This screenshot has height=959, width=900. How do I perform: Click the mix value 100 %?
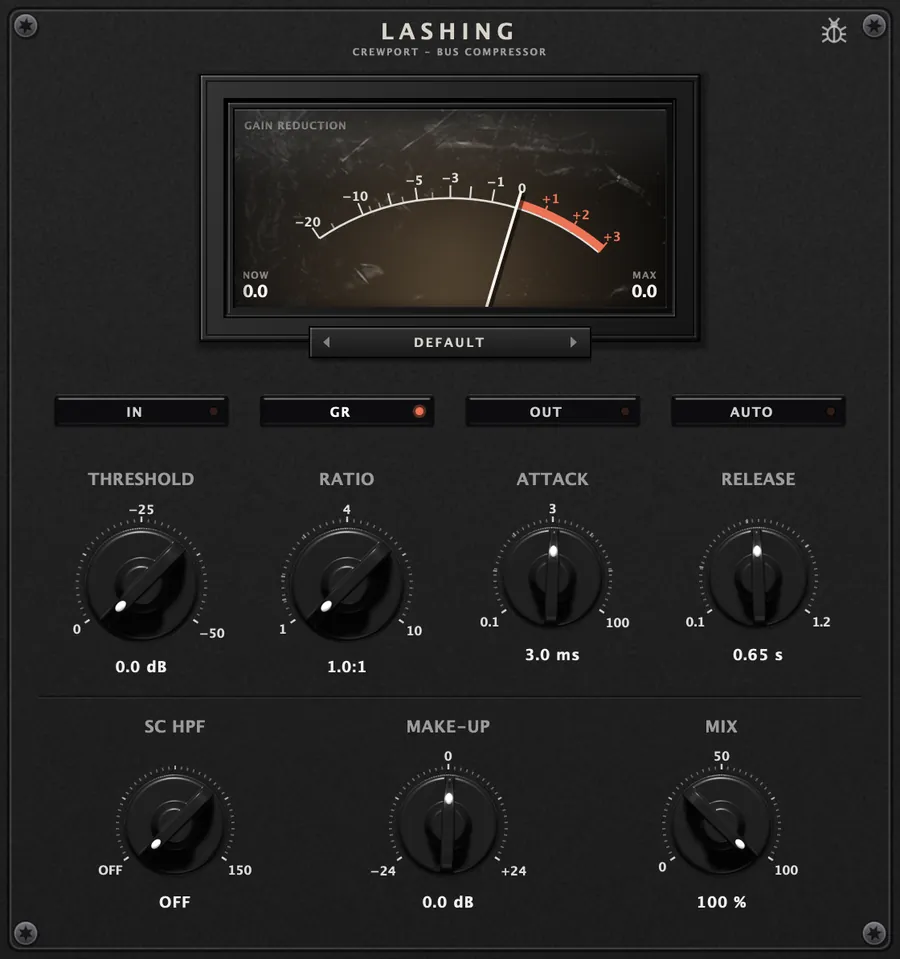(721, 902)
